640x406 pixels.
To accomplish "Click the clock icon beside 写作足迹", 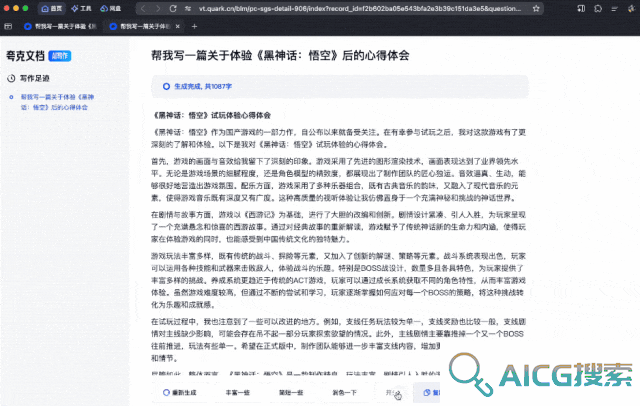I will [11, 78].
